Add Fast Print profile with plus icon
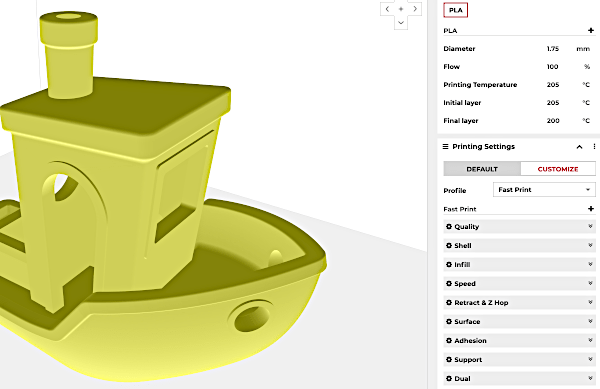Image resolution: width=600 pixels, height=389 pixels. point(590,209)
